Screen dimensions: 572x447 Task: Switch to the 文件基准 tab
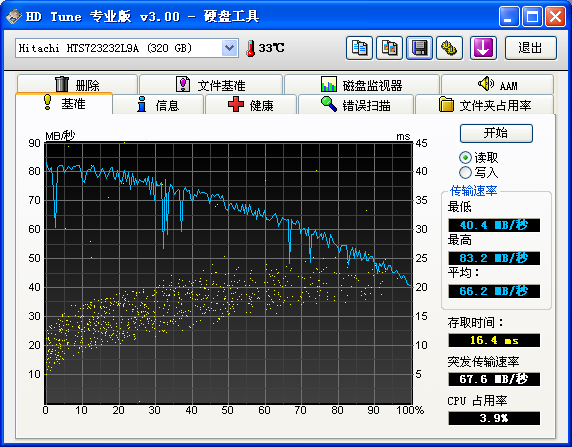tap(211, 85)
